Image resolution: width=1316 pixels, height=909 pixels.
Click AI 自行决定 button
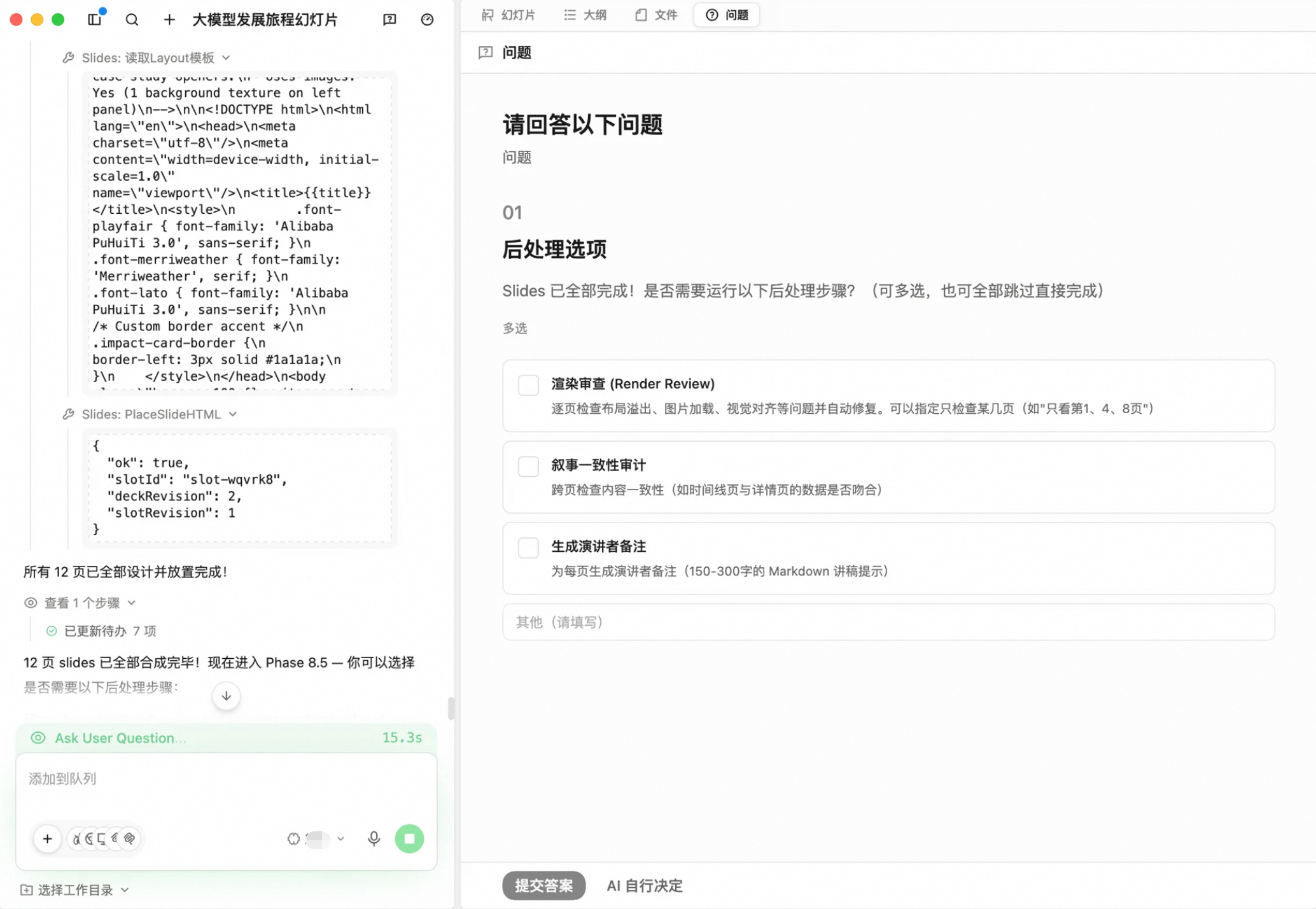tap(644, 885)
